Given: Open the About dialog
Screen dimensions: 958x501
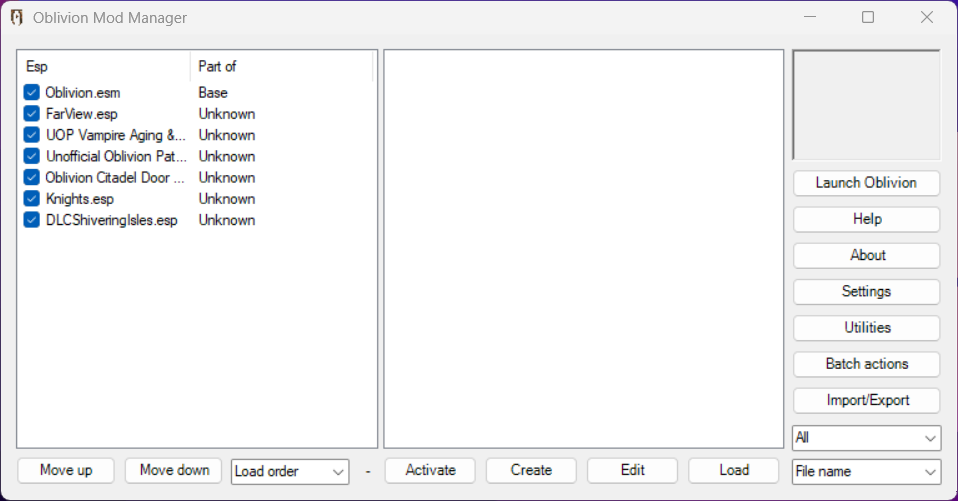Looking at the screenshot, I should [866, 255].
